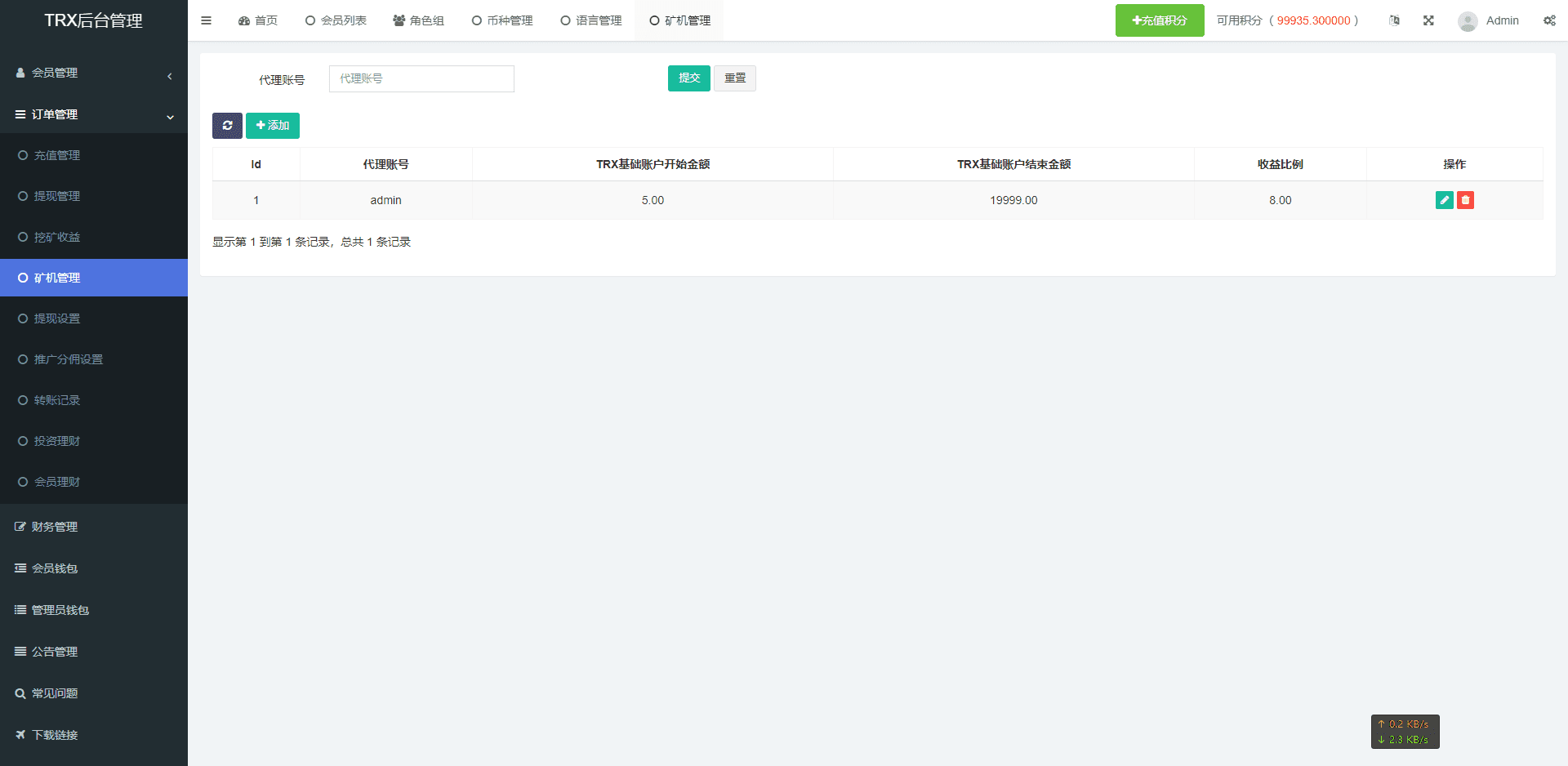Click the 添加 add button

[x=273, y=126]
